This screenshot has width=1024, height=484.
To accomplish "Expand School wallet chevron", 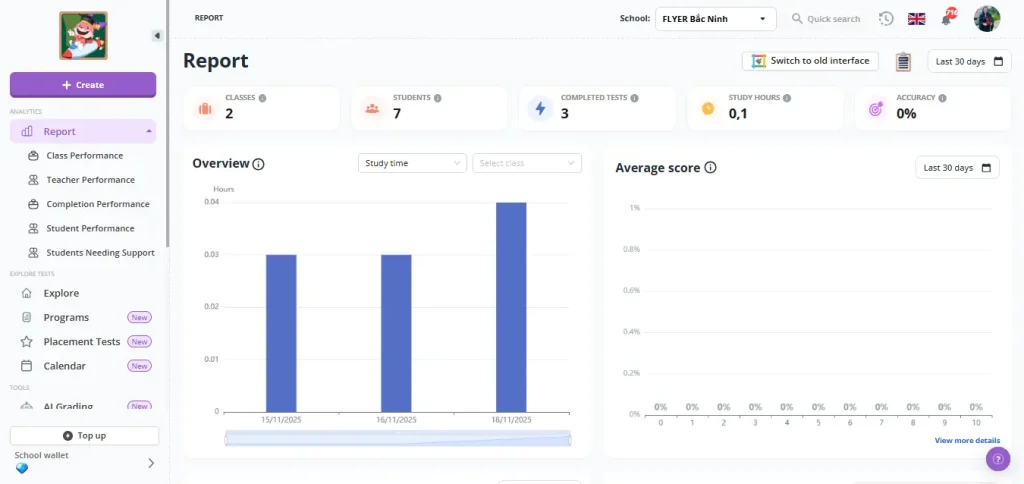I will (x=151, y=463).
